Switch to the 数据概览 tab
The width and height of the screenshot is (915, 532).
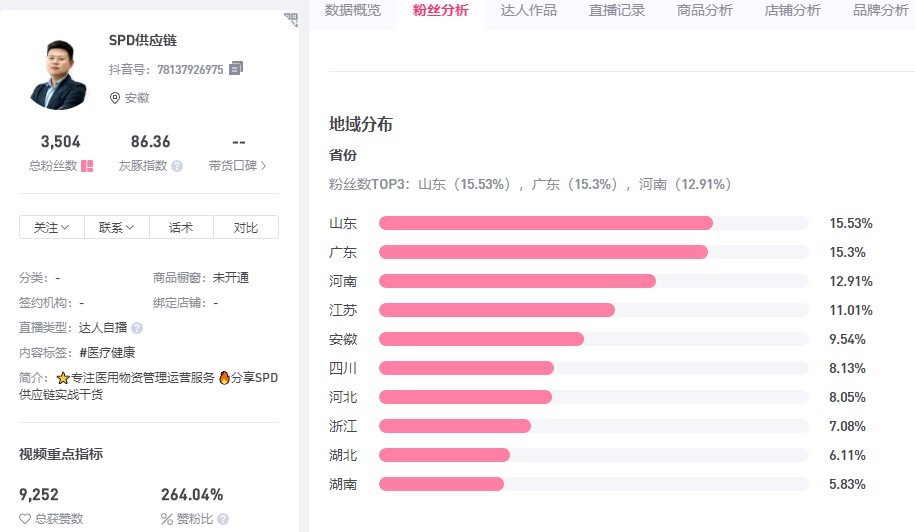point(353,11)
